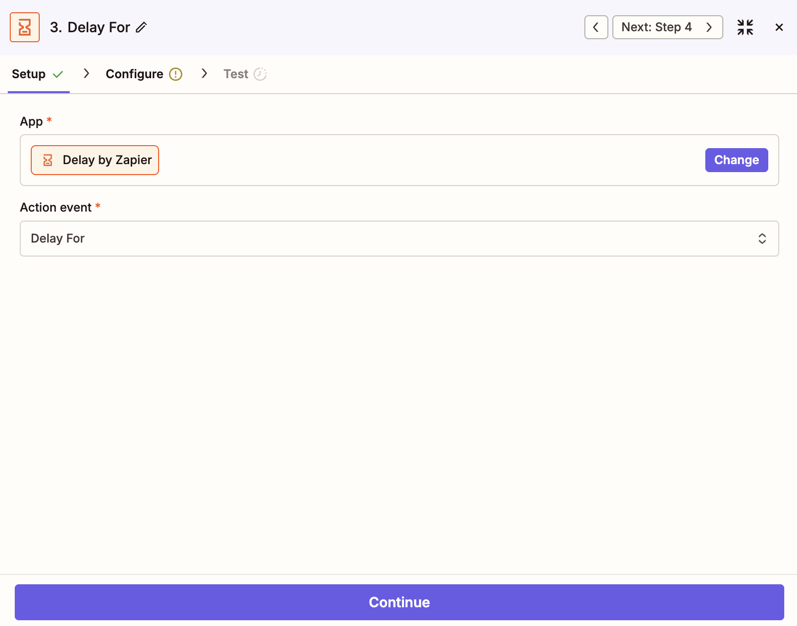Go to previous step arrow button
Image resolution: width=797 pixels, height=626 pixels.
(596, 27)
